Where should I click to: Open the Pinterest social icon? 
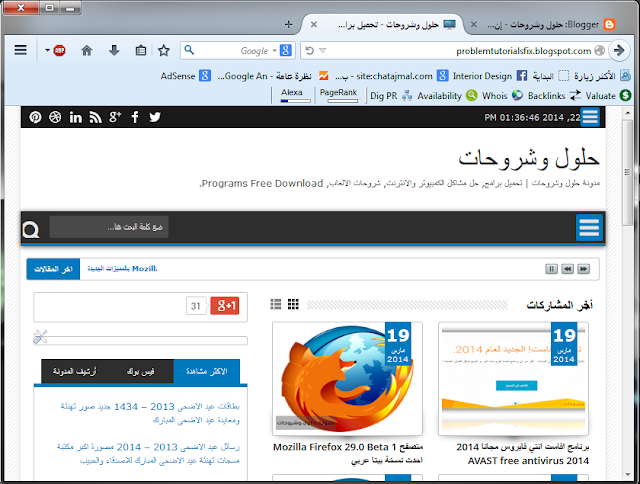click(x=35, y=117)
